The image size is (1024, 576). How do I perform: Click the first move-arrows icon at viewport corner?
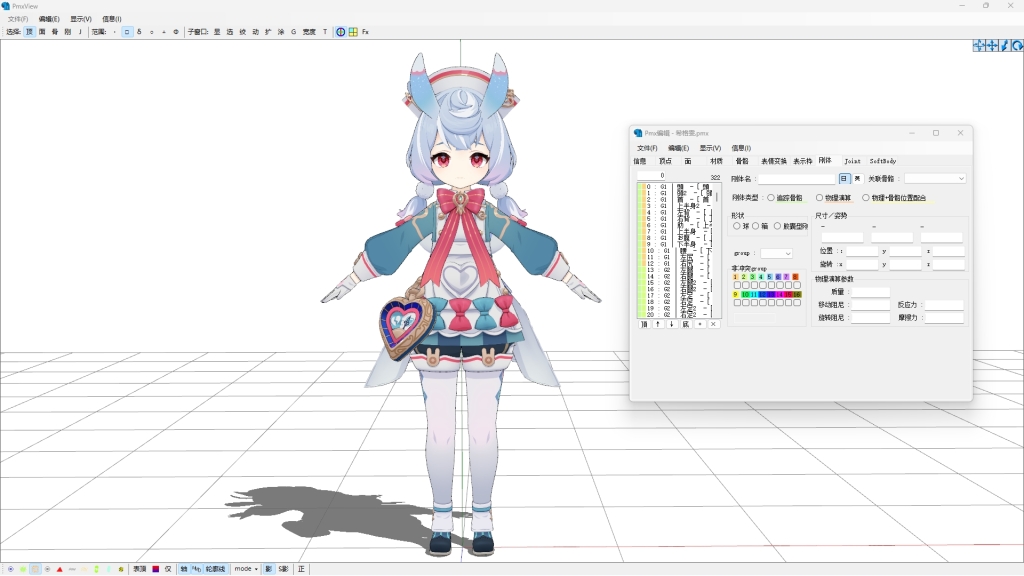point(979,45)
